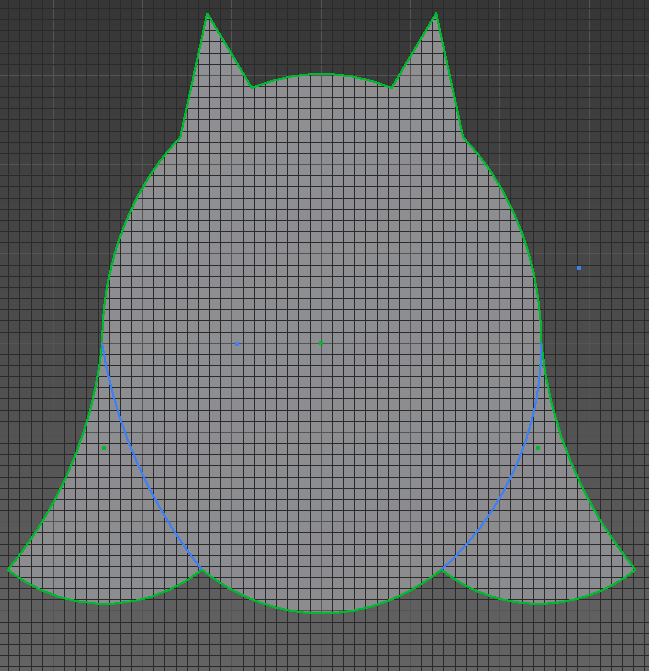Pick the outer bottom corner vertex of left wing
This screenshot has width=649, height=671.
coord(9,570)
